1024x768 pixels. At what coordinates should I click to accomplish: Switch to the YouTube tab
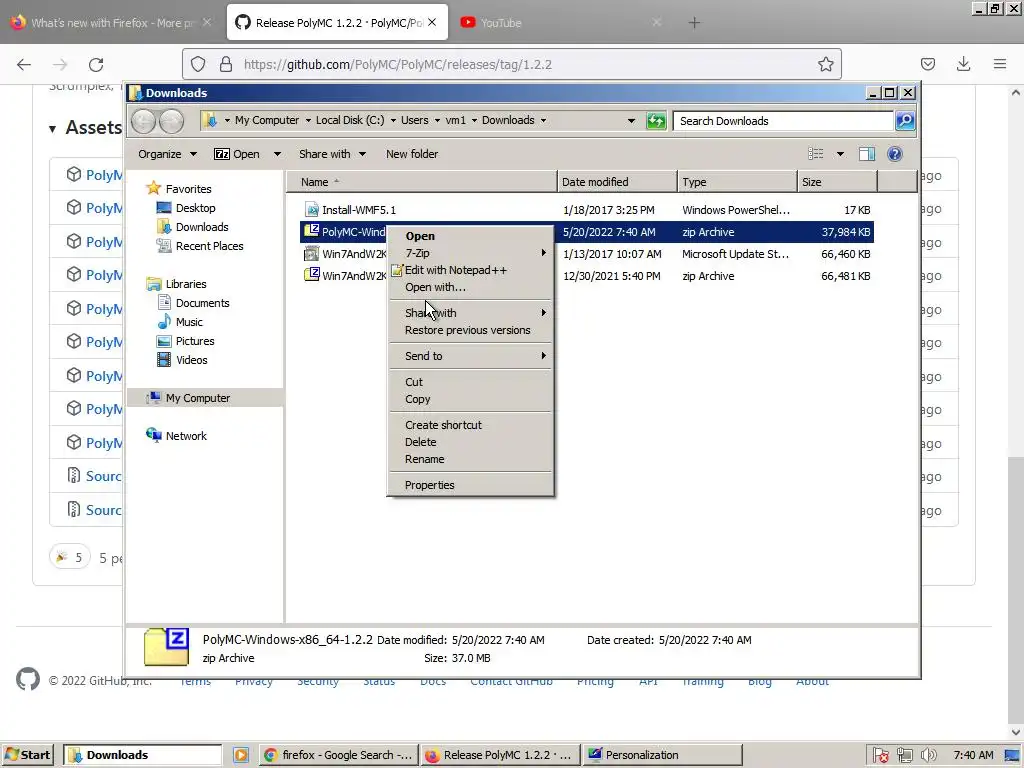coord(560,22)
